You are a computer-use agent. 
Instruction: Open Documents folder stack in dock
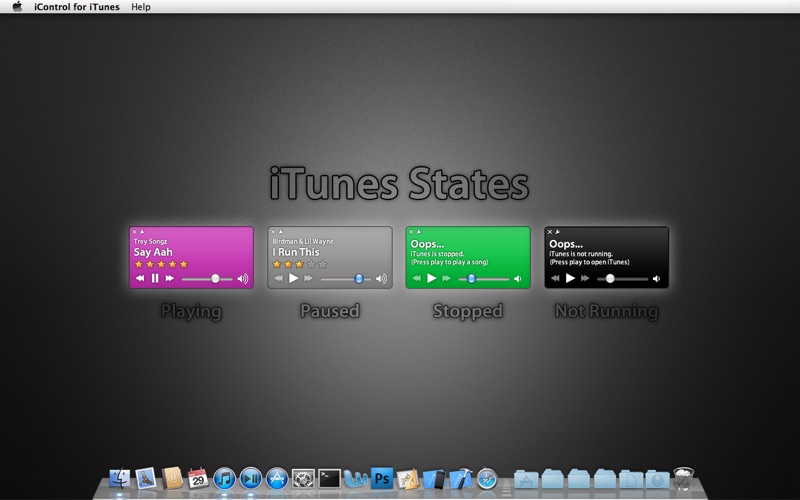631,479
